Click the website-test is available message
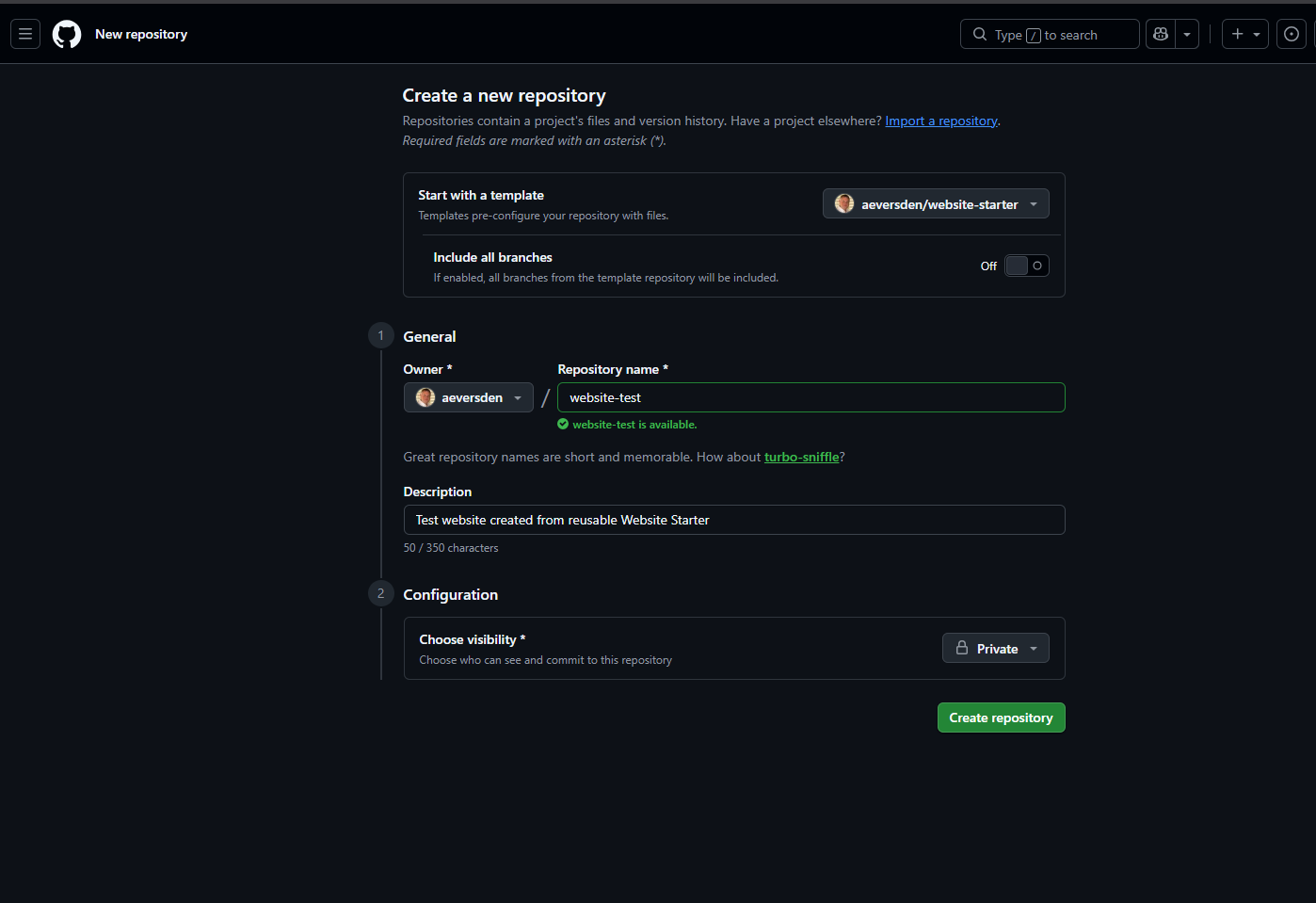The height and width of the screenshot is (903, 1316). 634,425
